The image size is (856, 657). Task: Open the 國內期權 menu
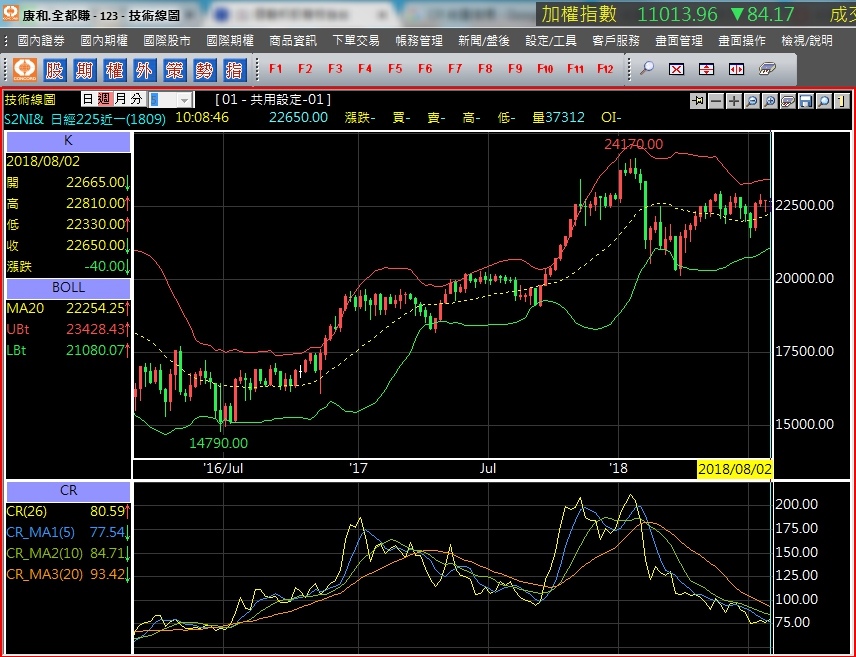104,40
